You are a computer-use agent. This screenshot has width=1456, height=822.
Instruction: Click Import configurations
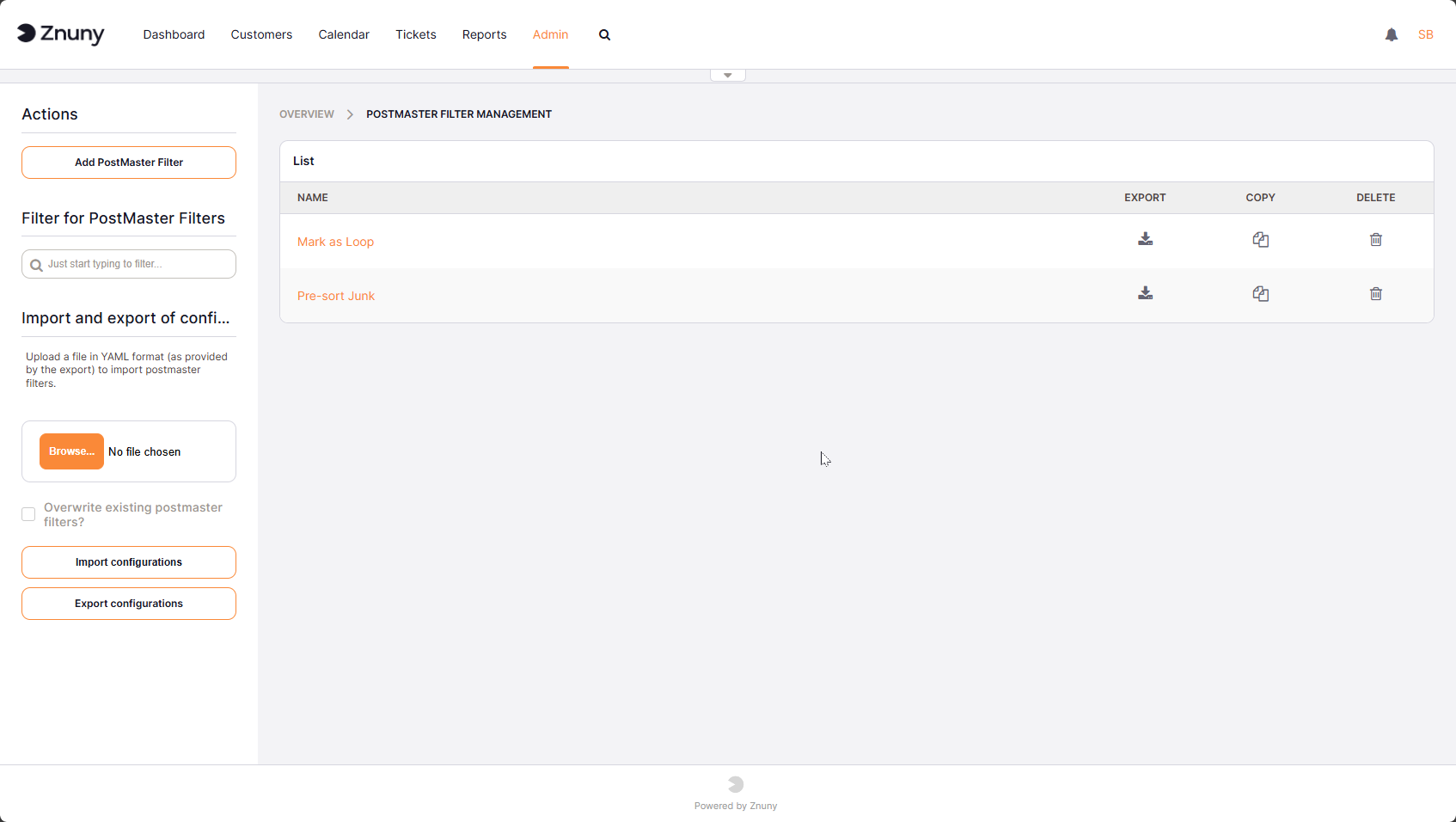click(x=128, y=561)
